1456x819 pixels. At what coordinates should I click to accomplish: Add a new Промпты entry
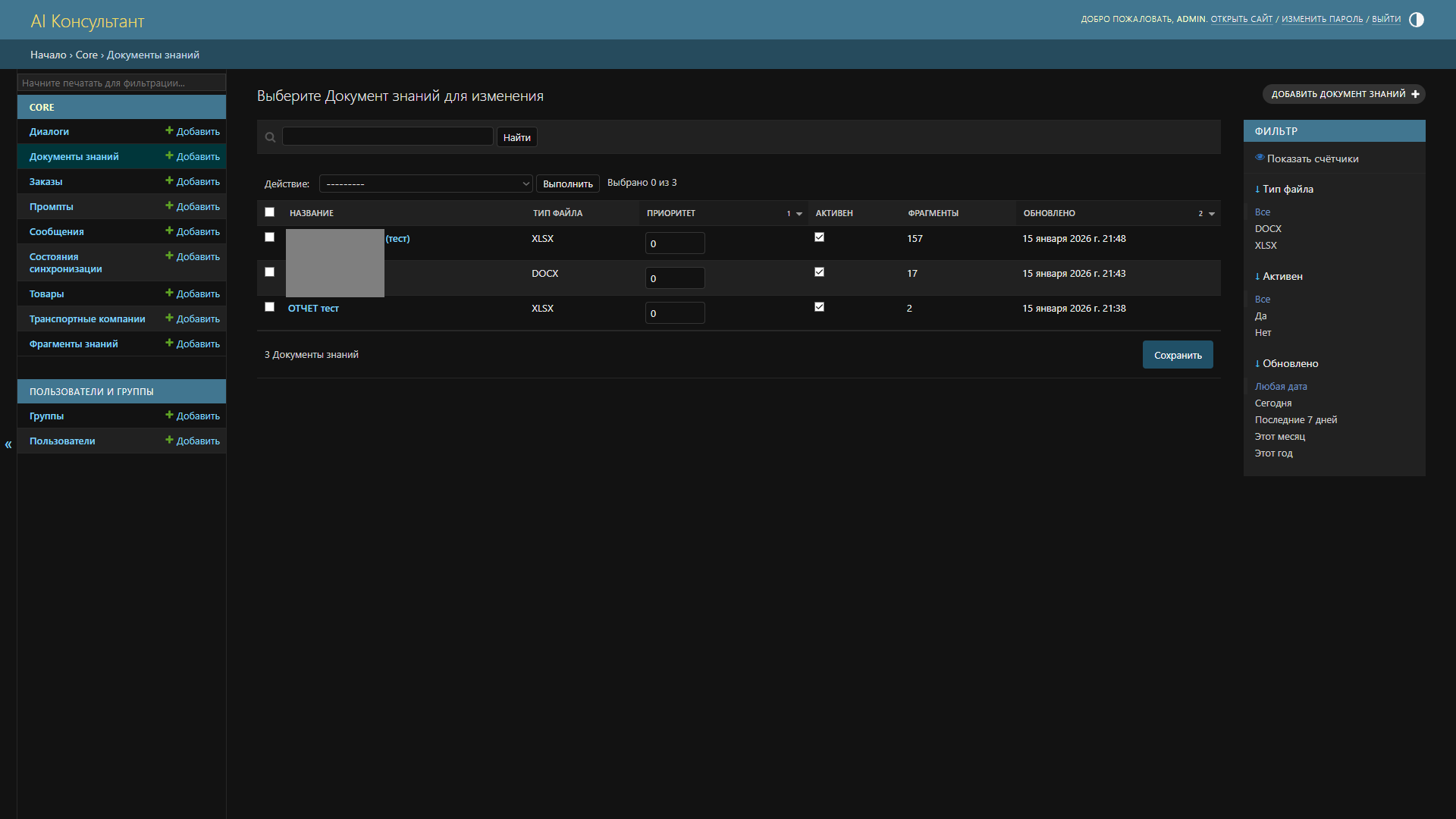(193, 206)
